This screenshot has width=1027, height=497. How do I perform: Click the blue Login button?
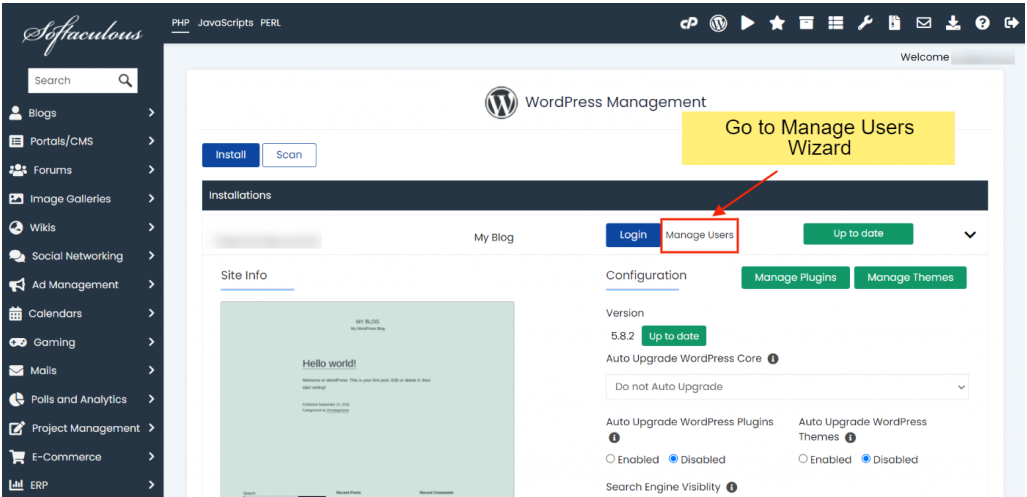(x=633, y=234)
